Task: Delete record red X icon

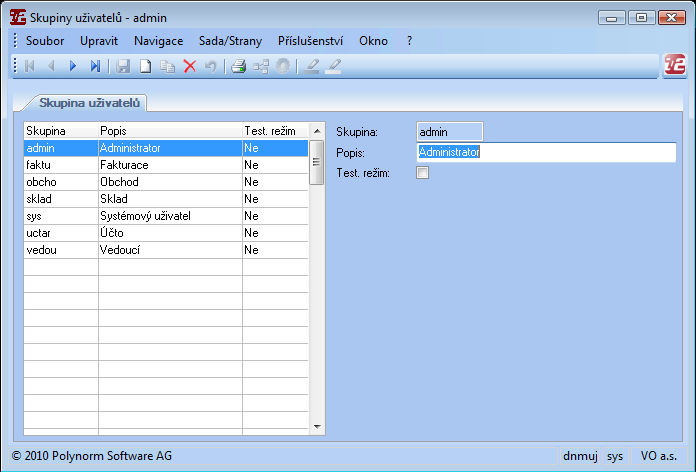Action: [x=190, y=66]
